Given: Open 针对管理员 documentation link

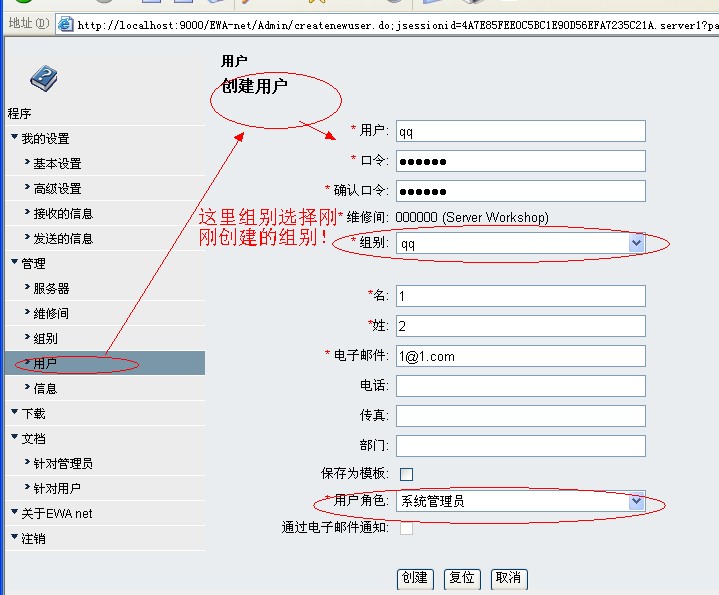Looking at the screenshot, I should coord(63,464).
